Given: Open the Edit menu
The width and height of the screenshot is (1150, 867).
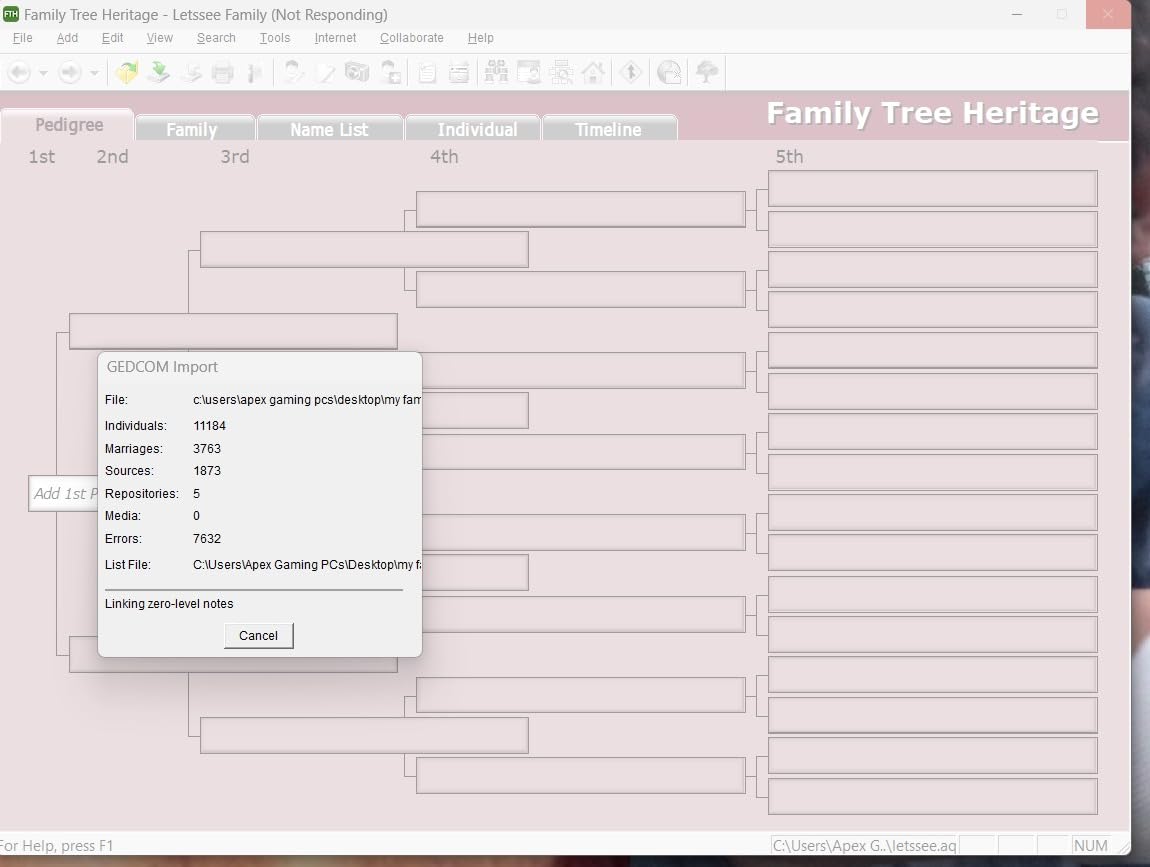Looking at the screenshot, I should (x=112, y=37).
